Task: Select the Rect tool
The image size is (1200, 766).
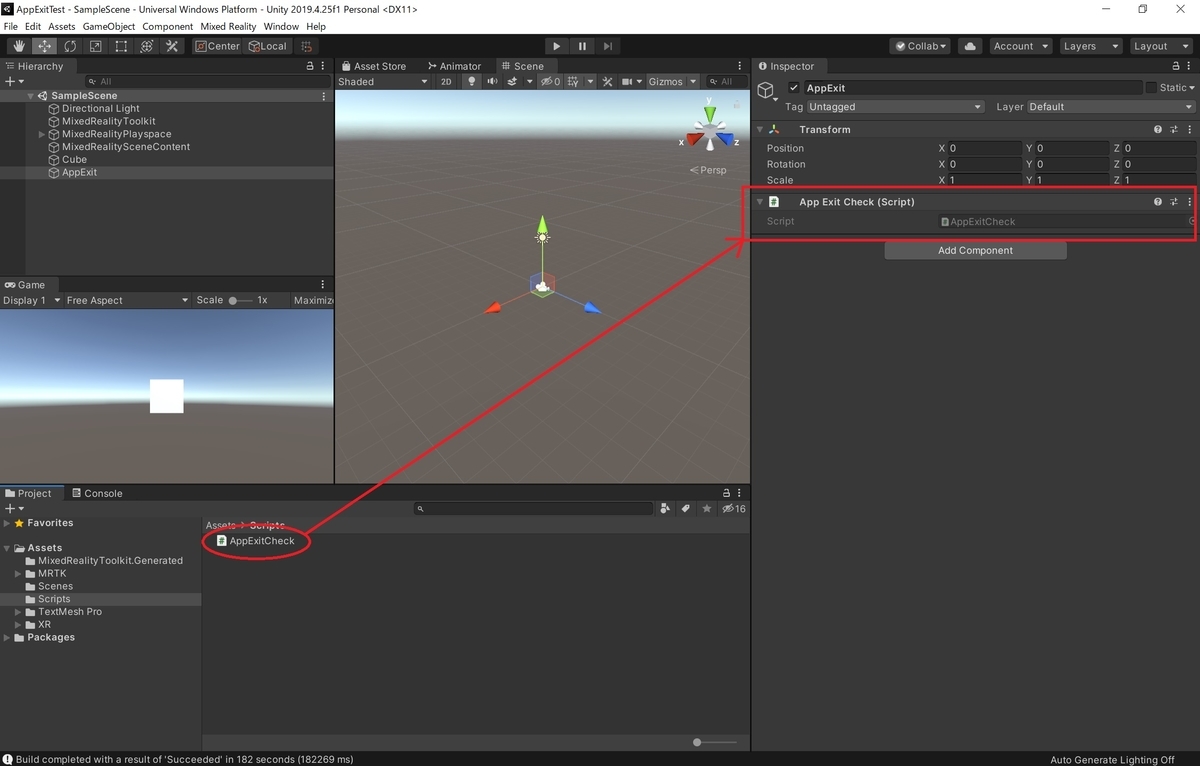Action: pyautogui.click(x=121, y=46)
